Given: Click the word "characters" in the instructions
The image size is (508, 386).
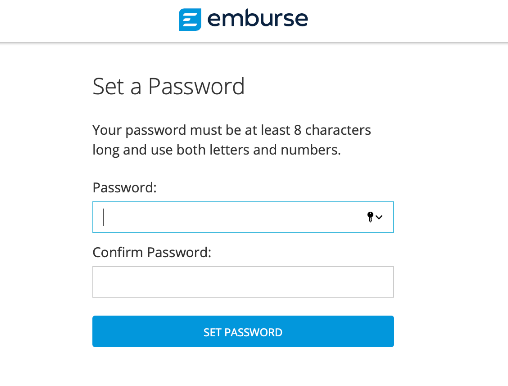Looking at the screenshot, I should coord(338,130).
